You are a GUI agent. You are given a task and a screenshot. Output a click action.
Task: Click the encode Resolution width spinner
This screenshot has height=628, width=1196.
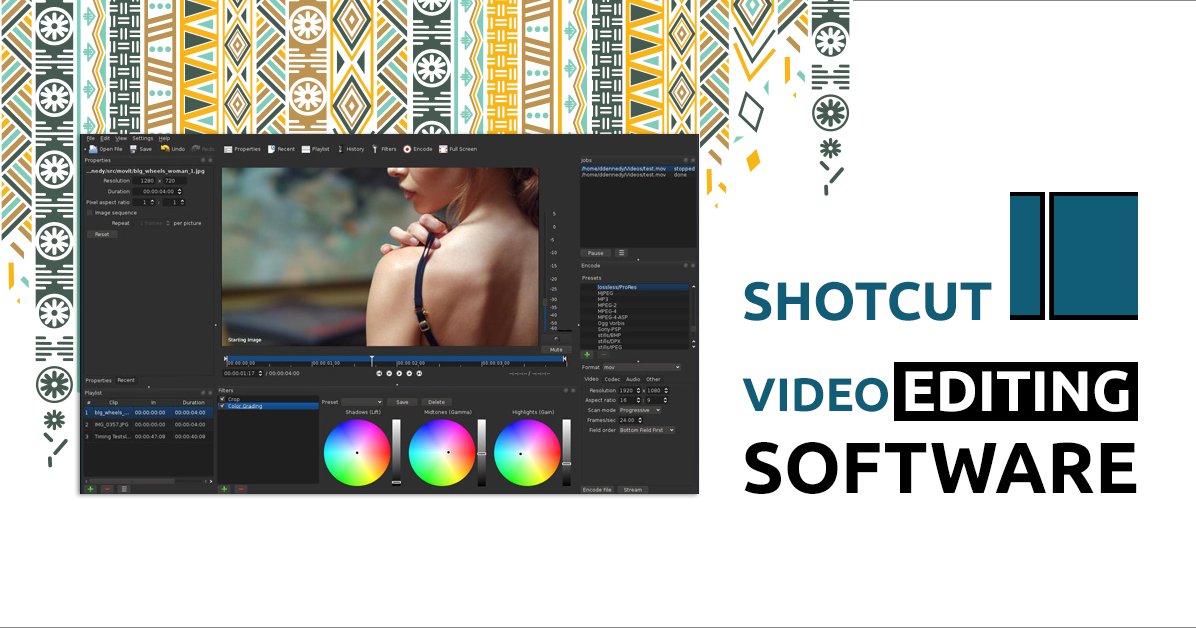click(x=636, y=391)
